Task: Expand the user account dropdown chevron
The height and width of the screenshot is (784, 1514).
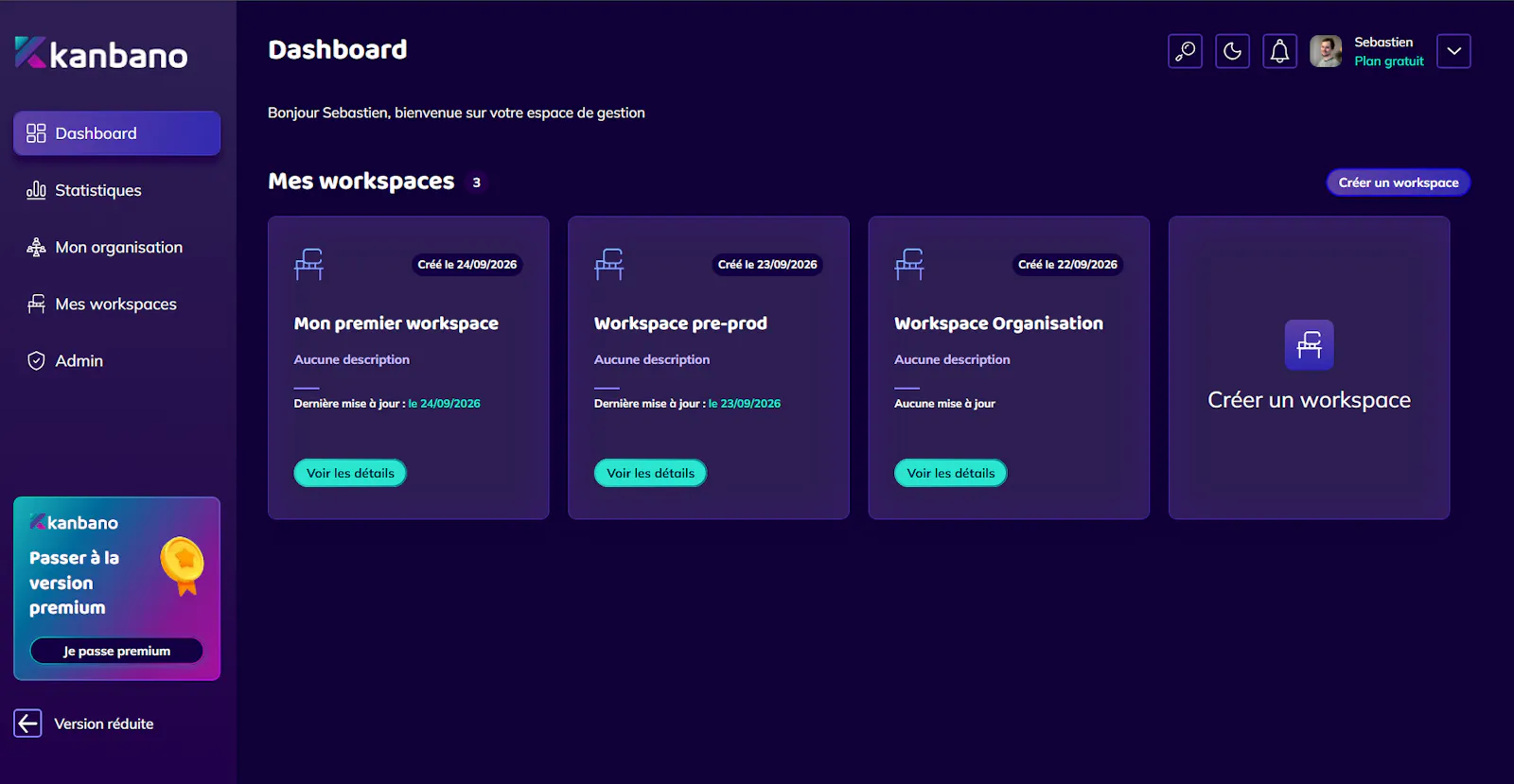Action: (x=1453, y=51)
